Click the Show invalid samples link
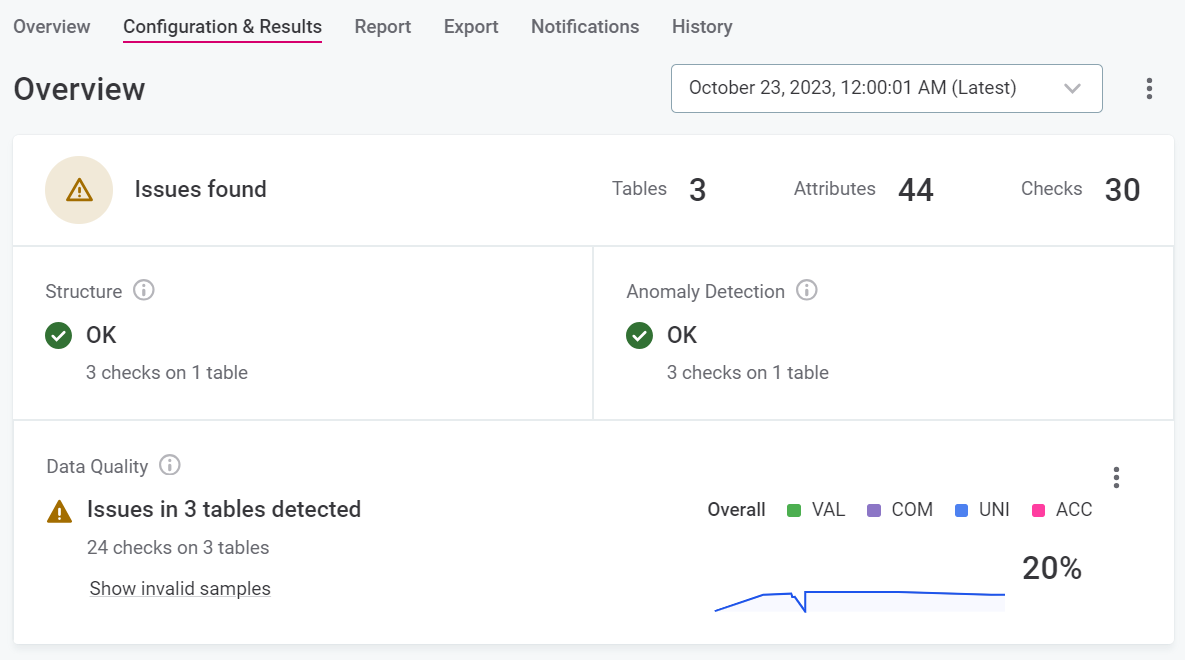This screenshot has height=660, width=1185. point(180,588)
